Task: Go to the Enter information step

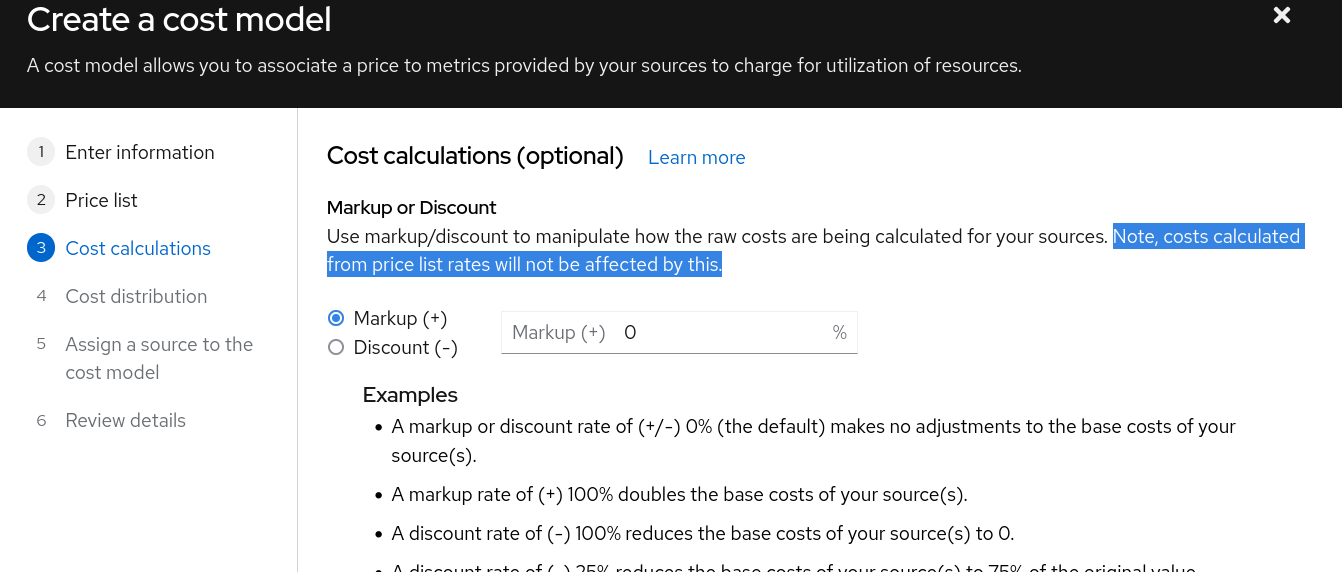Action: point(140,152)
